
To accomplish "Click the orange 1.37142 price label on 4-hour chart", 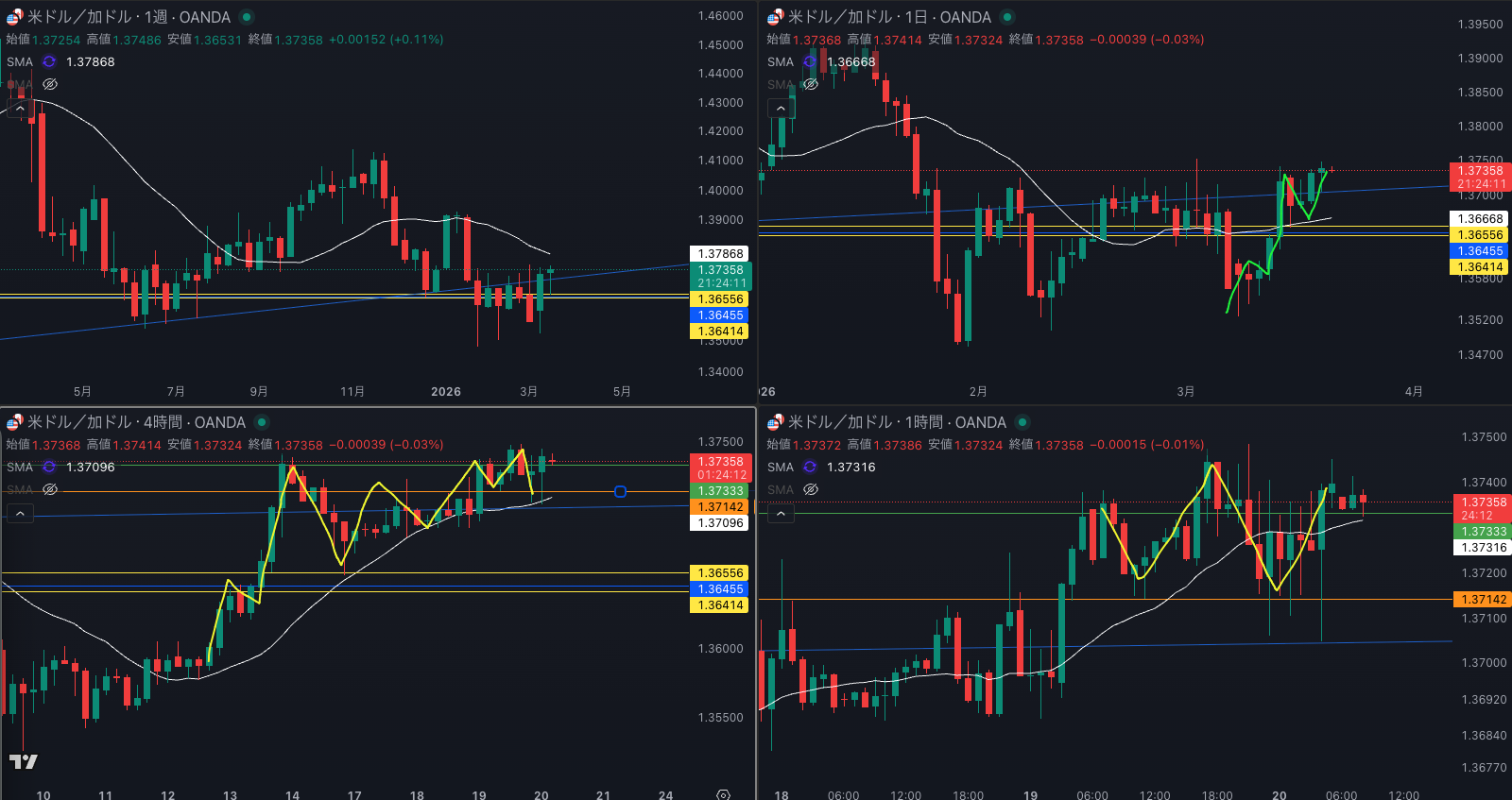I will tap(720, 507).
